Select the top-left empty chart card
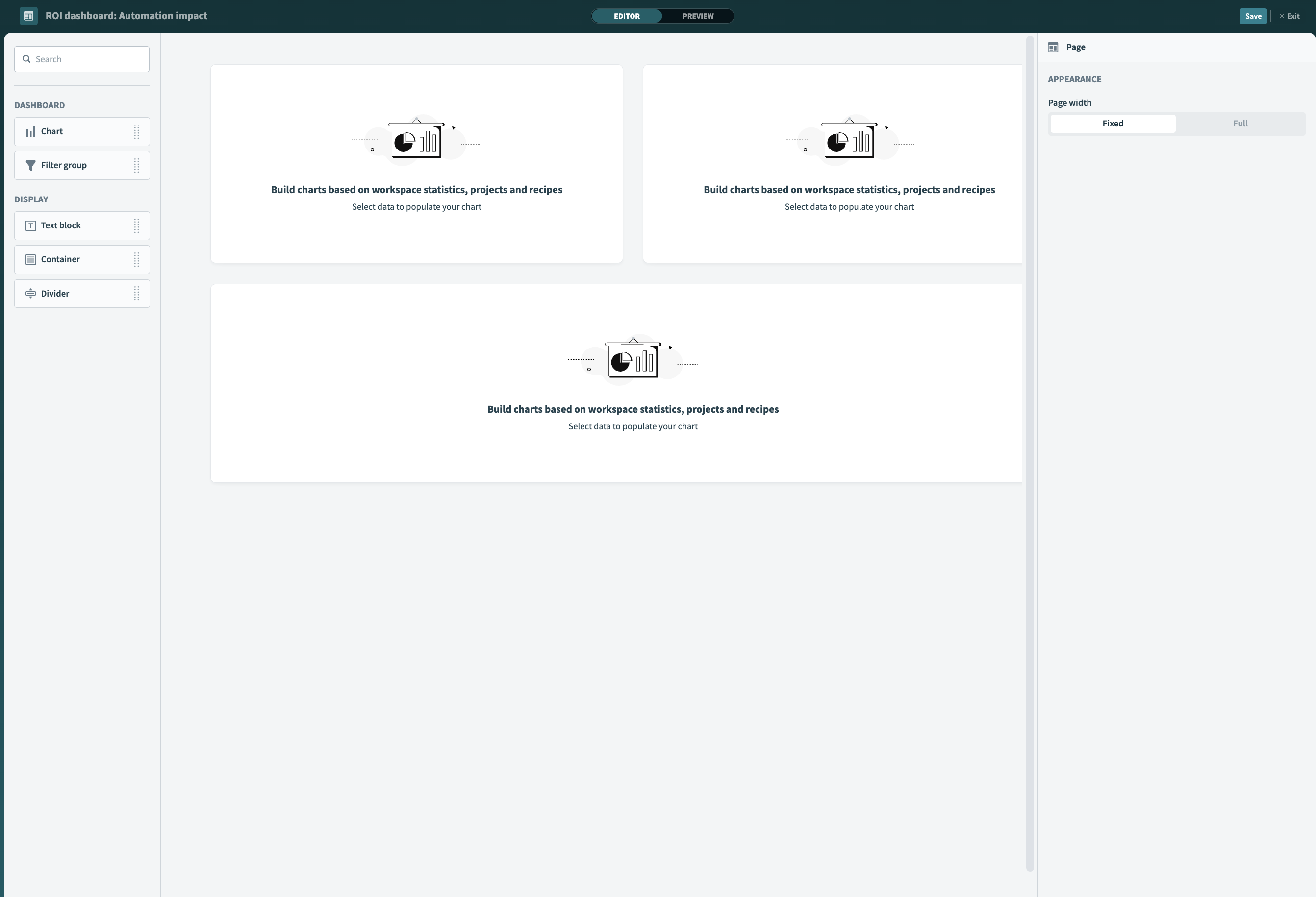The image size is (1316, 897). 416,164
